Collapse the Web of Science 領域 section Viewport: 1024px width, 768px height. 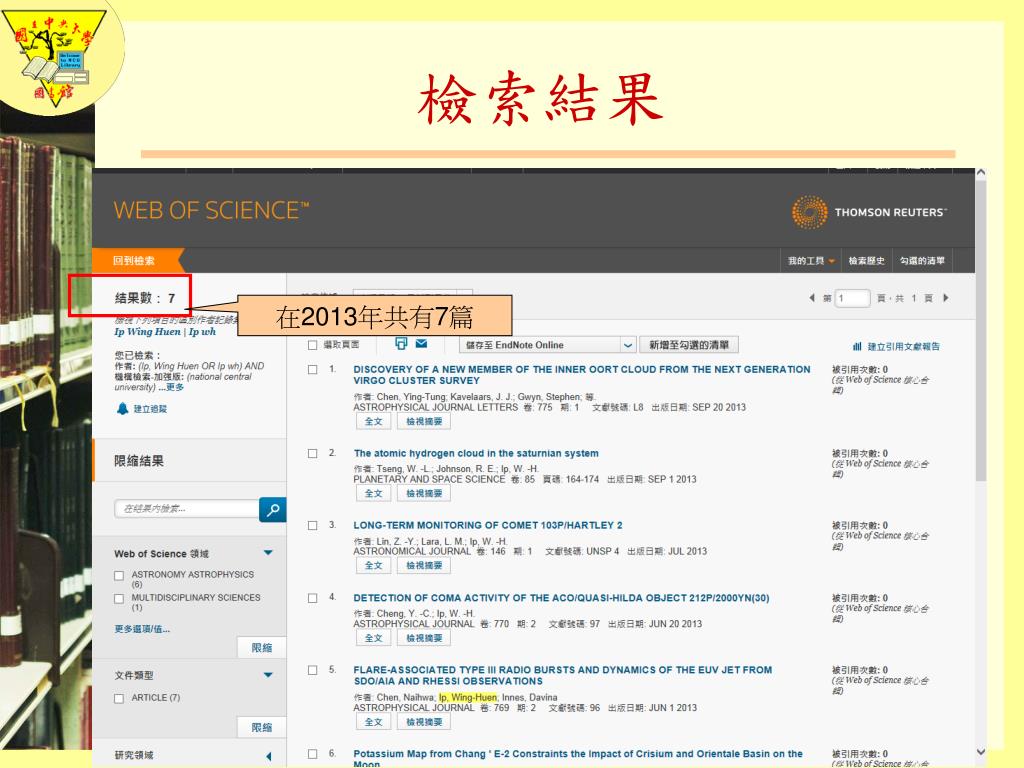point(267,553)
